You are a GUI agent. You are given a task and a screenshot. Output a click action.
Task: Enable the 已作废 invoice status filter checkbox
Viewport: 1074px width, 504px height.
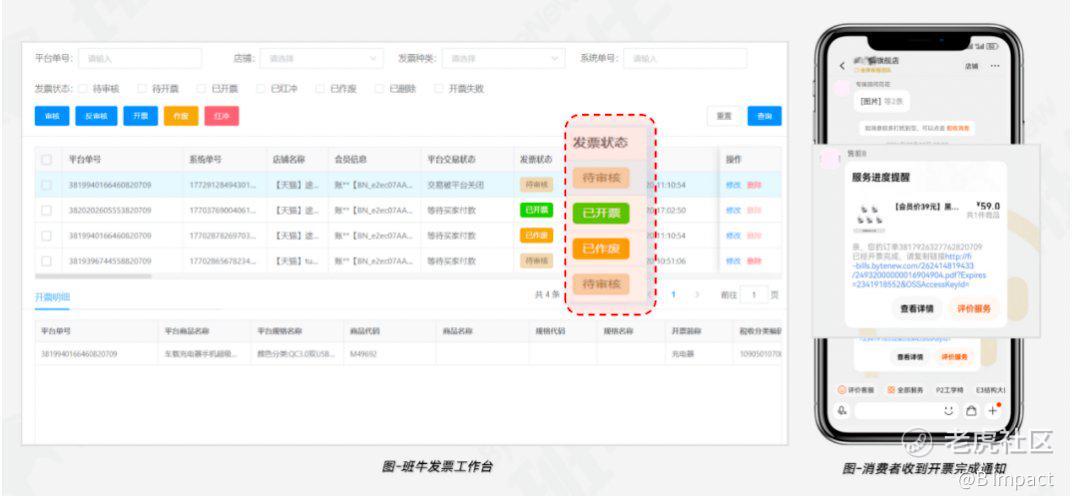coord(320,88)
